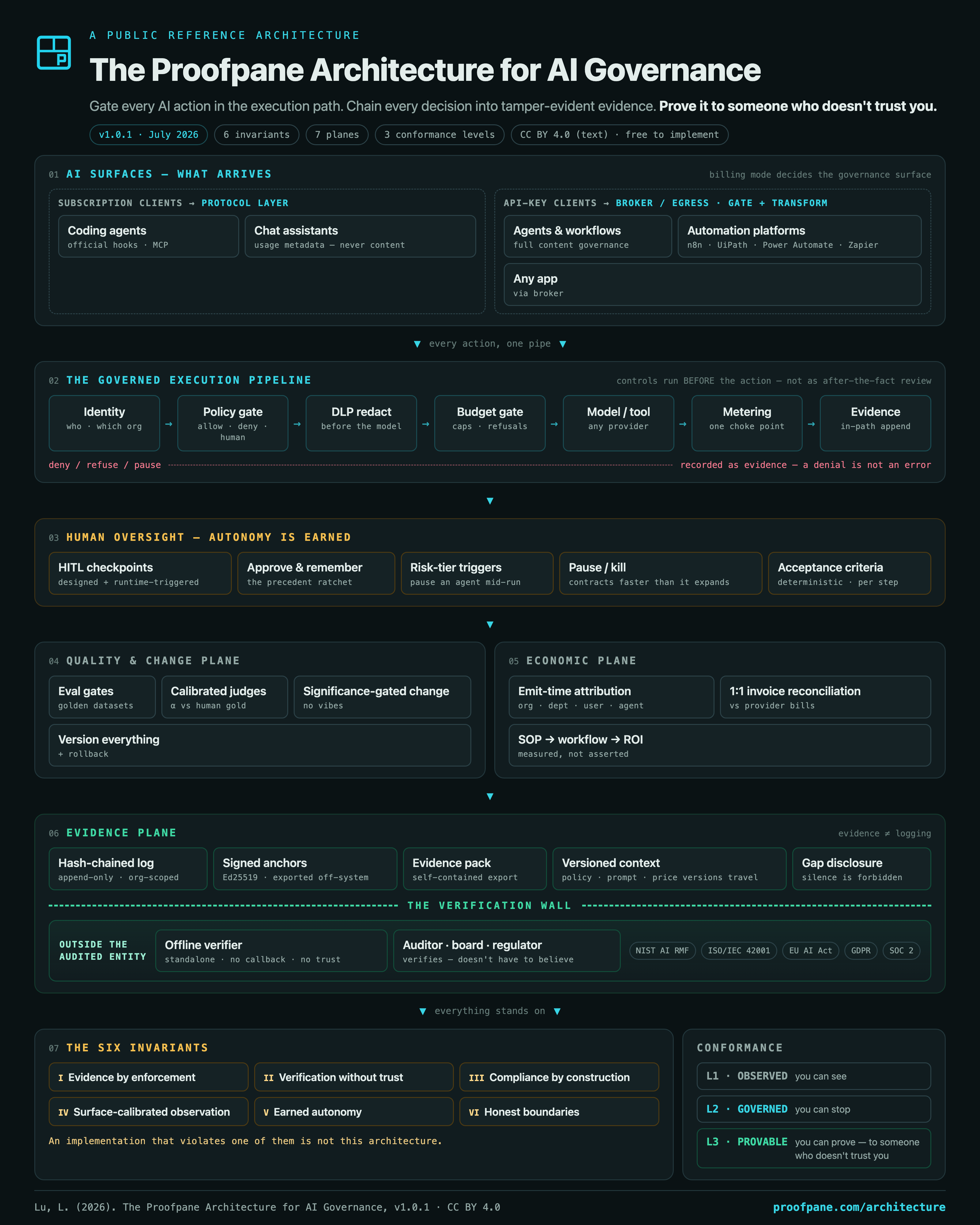Click the NIST AI RMF tag
The height and width of the screenshot is (1225, 980).
click(x=662, y=951)
